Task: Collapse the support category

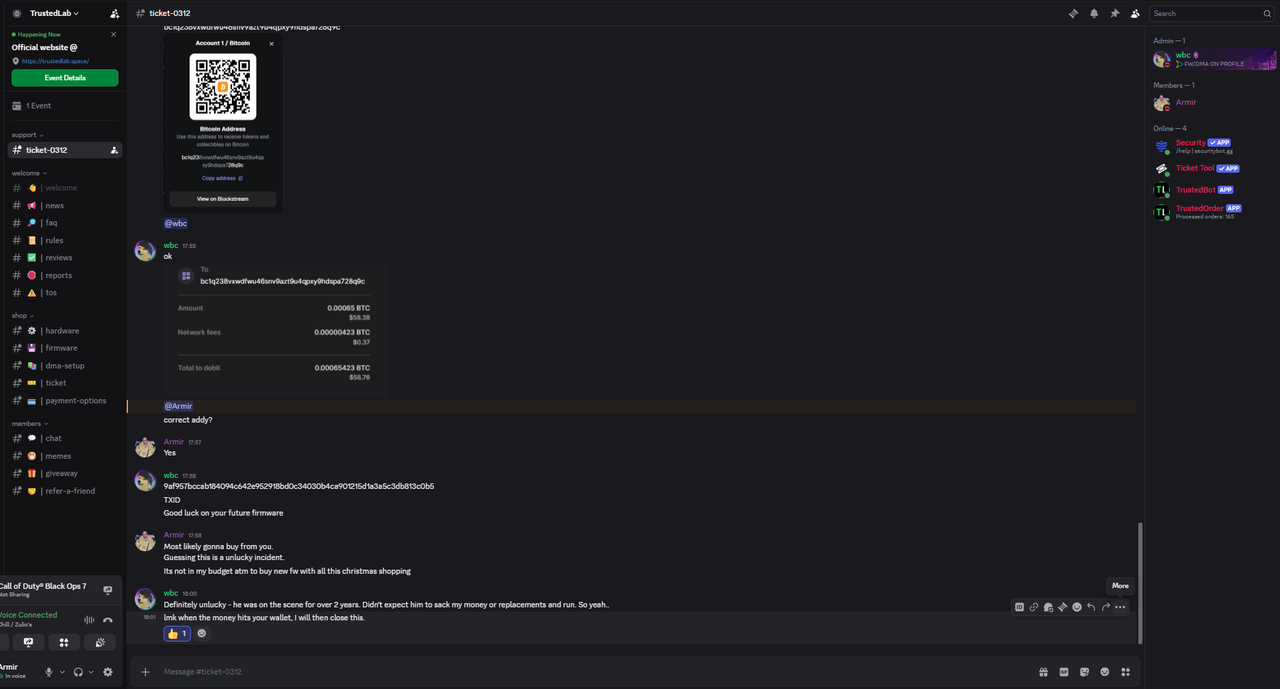Action: point(27,135)
